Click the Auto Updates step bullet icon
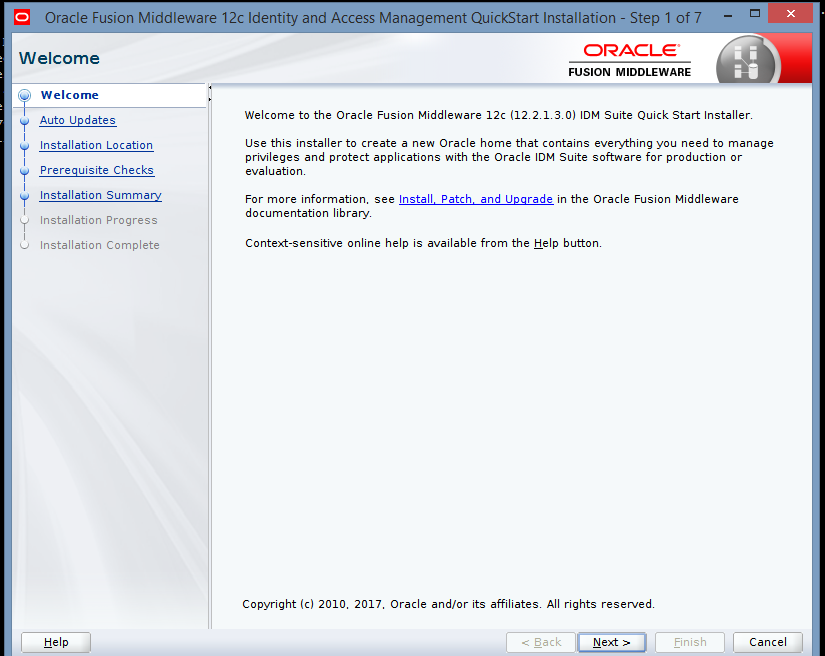 coord(24,120)
